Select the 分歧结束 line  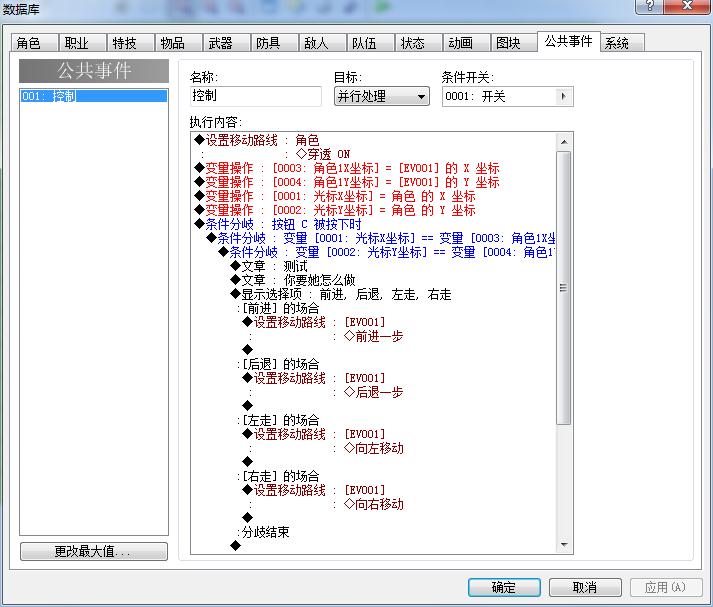click(x=263, y=532)
